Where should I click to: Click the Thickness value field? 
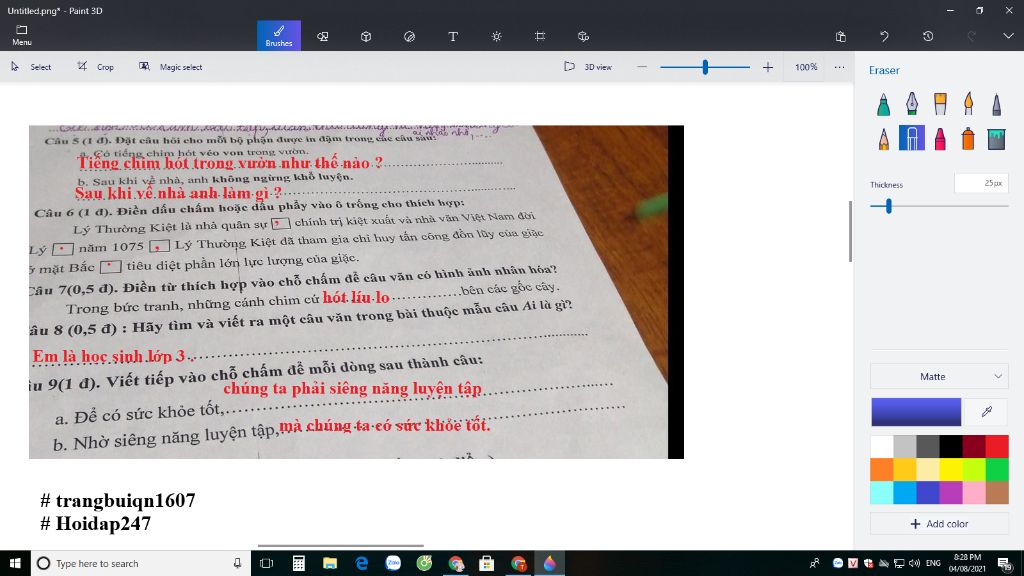coord(981,184)
